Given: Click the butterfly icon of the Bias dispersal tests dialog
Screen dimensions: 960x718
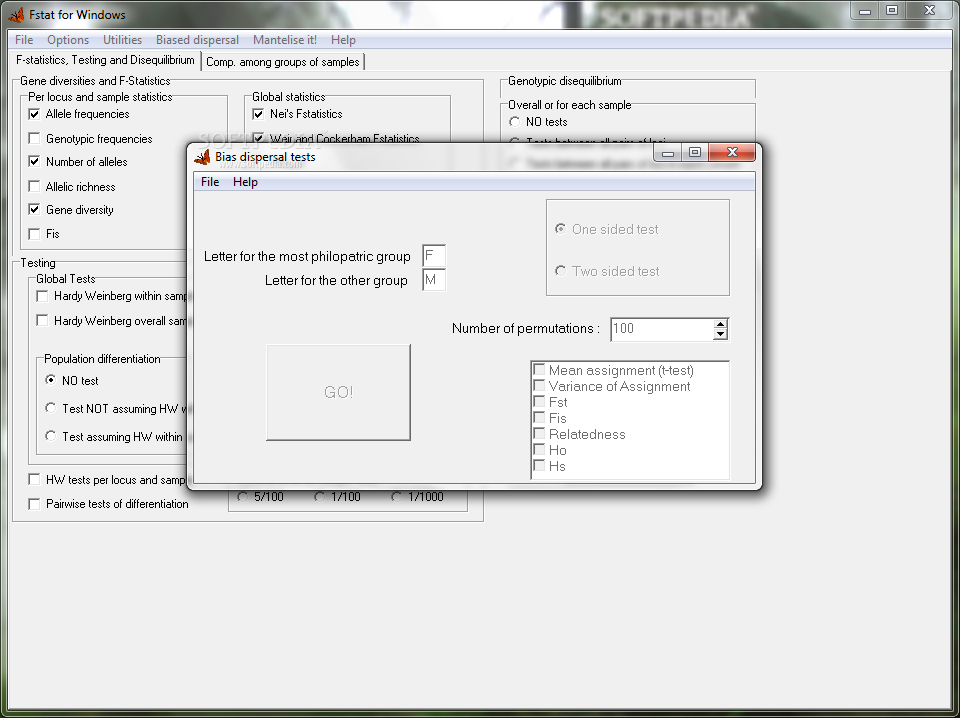Looking at the screenshot, I should (x=202, y=157).
